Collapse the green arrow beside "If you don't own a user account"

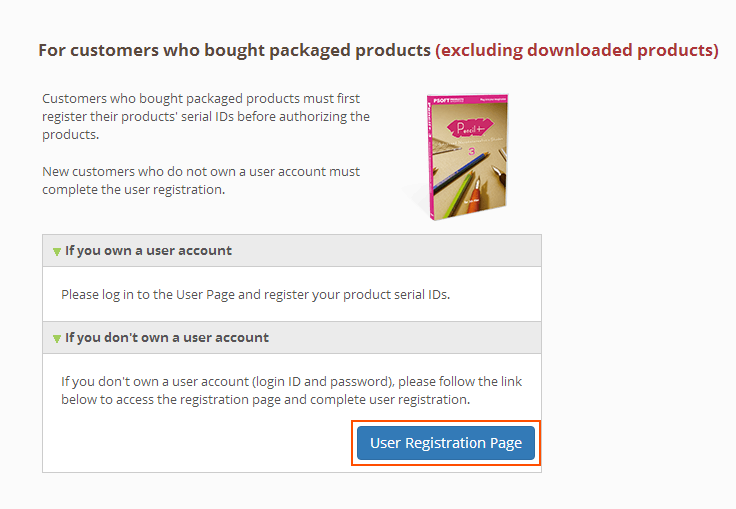pos(57,338)
